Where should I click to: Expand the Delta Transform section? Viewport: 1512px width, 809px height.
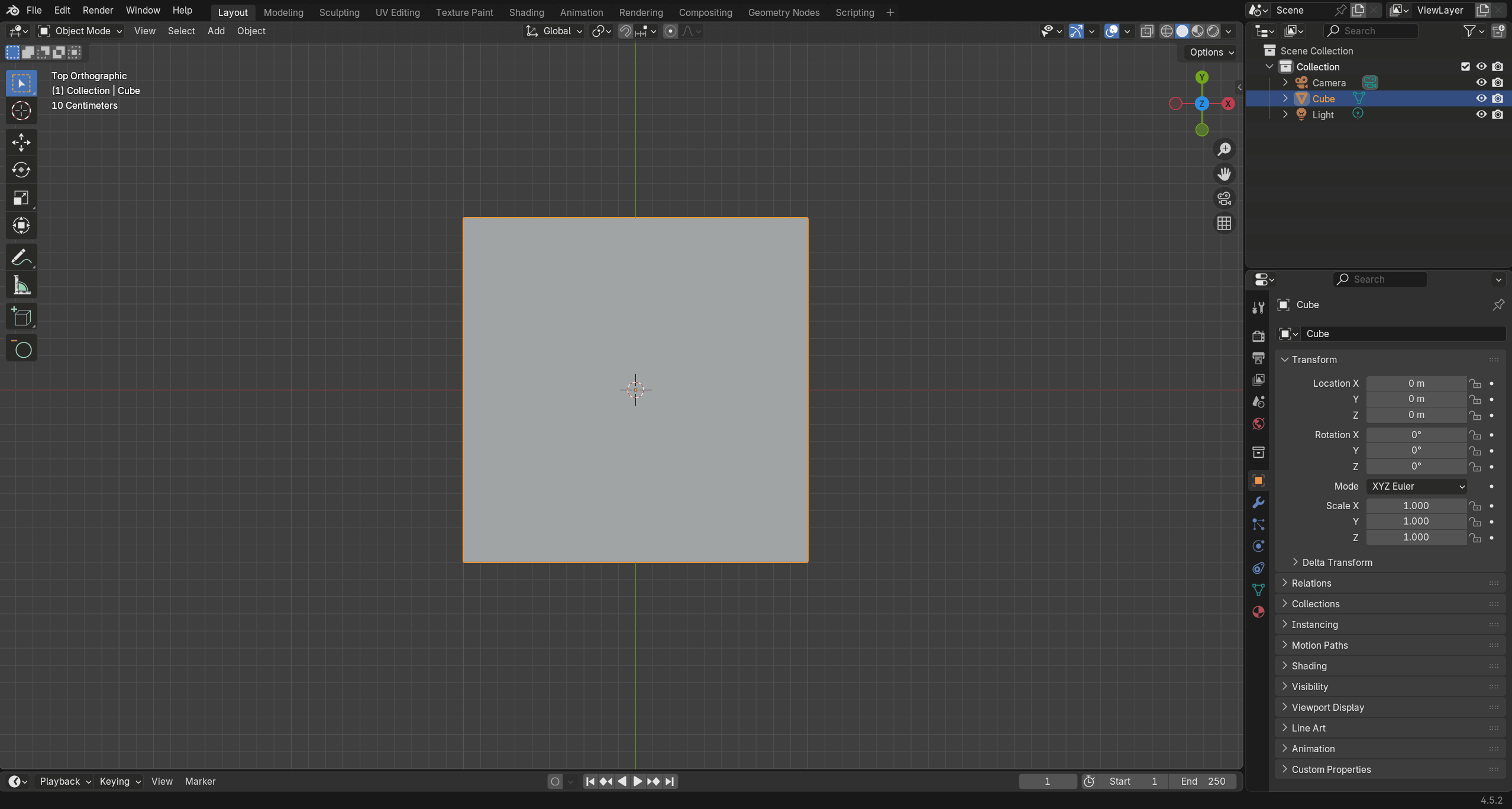click(1337, 562)
